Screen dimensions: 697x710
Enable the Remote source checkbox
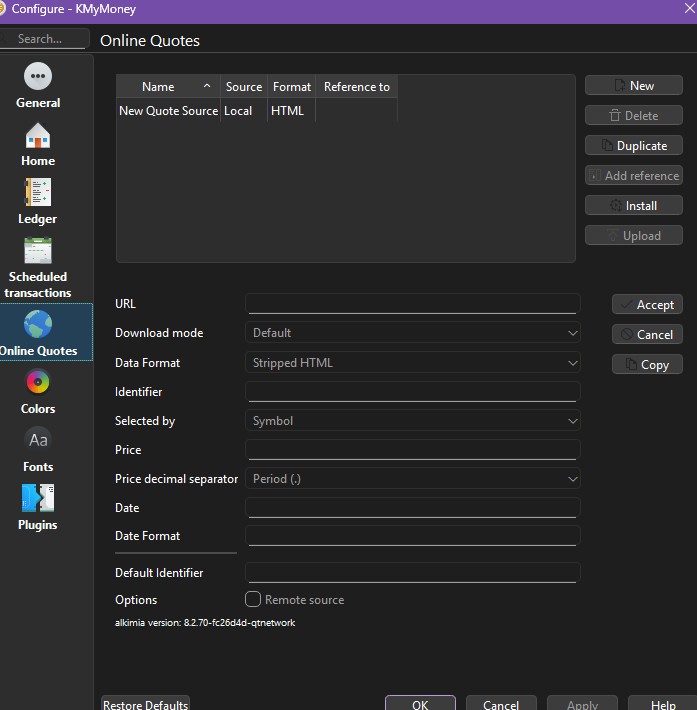(x=254, y=600)
